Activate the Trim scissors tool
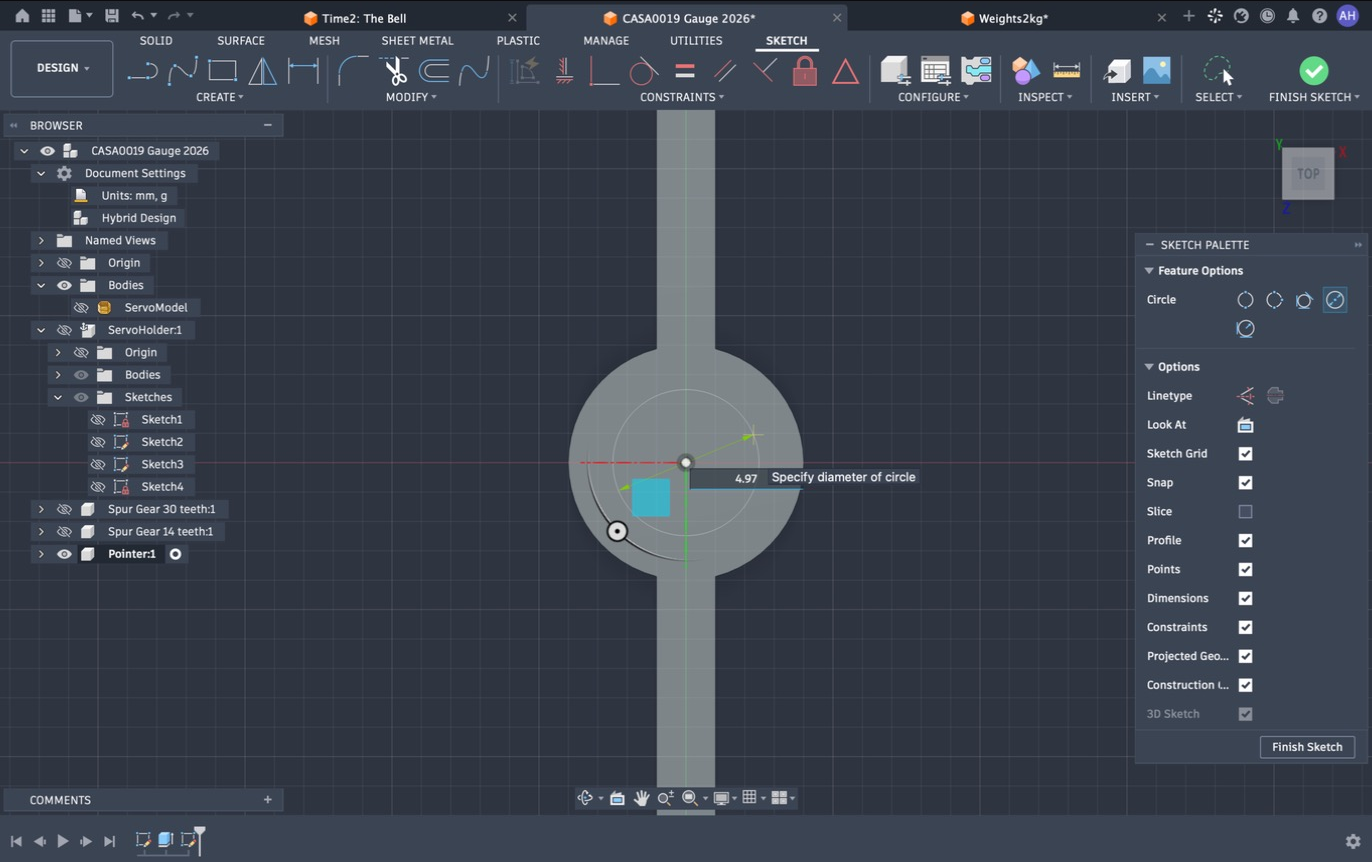Screen dimensions: 1372x862 [x=394, y=70]
